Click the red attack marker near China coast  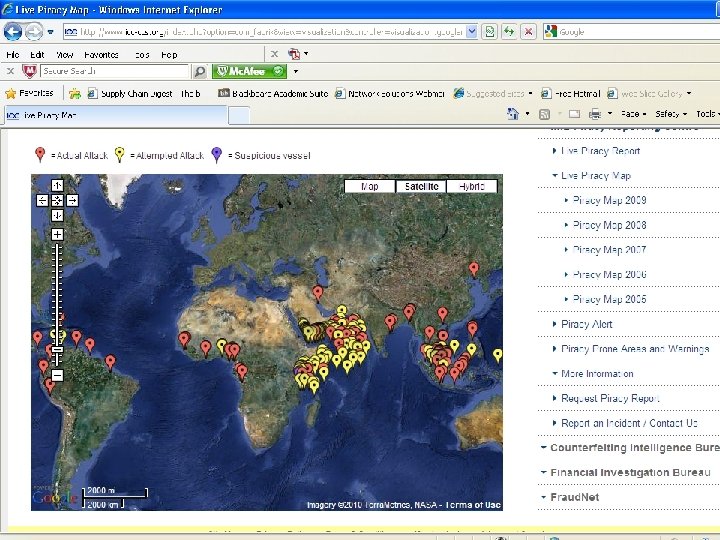pyautogui.click(x=473, y=269)
